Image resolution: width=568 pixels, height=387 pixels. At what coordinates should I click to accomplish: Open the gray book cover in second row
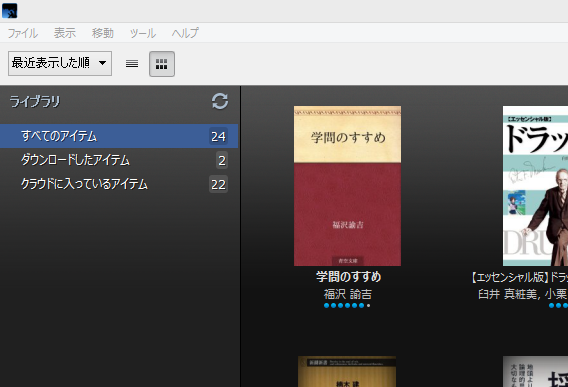(535, 371)
